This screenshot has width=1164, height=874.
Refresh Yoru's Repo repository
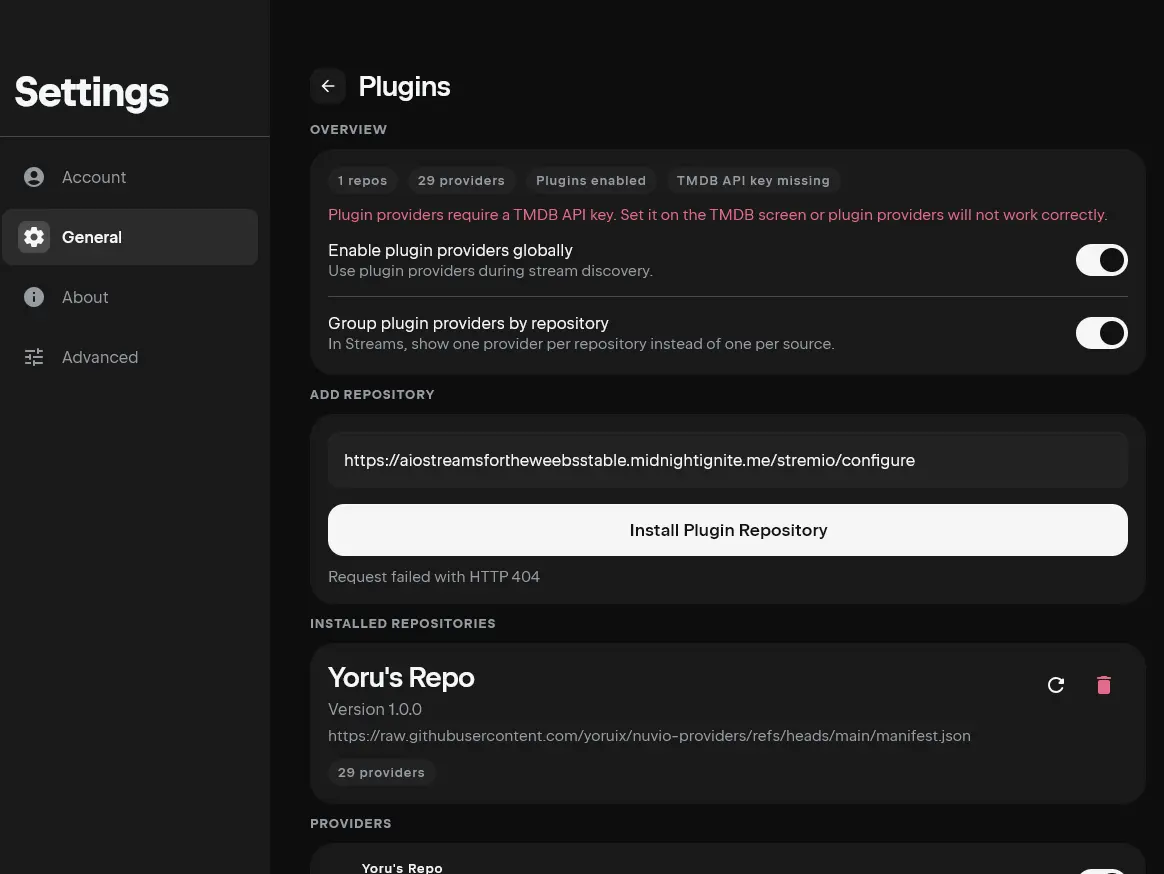(1056, 685)
